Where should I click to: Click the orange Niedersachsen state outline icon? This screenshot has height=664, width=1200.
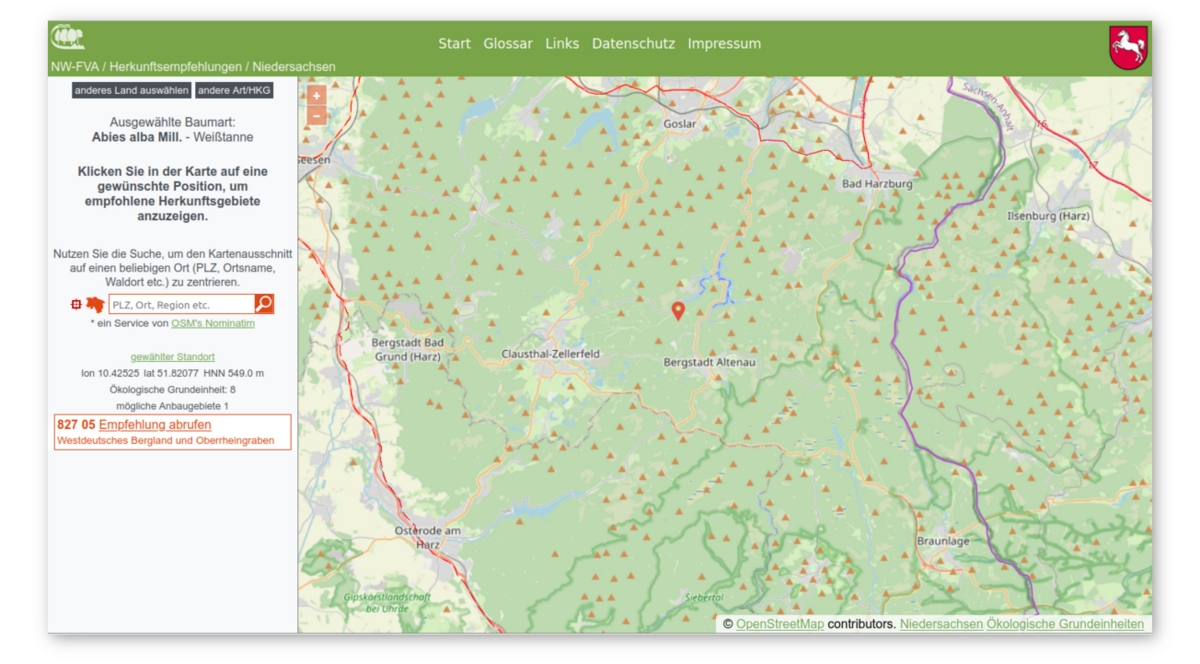click(x=95, y=304)
